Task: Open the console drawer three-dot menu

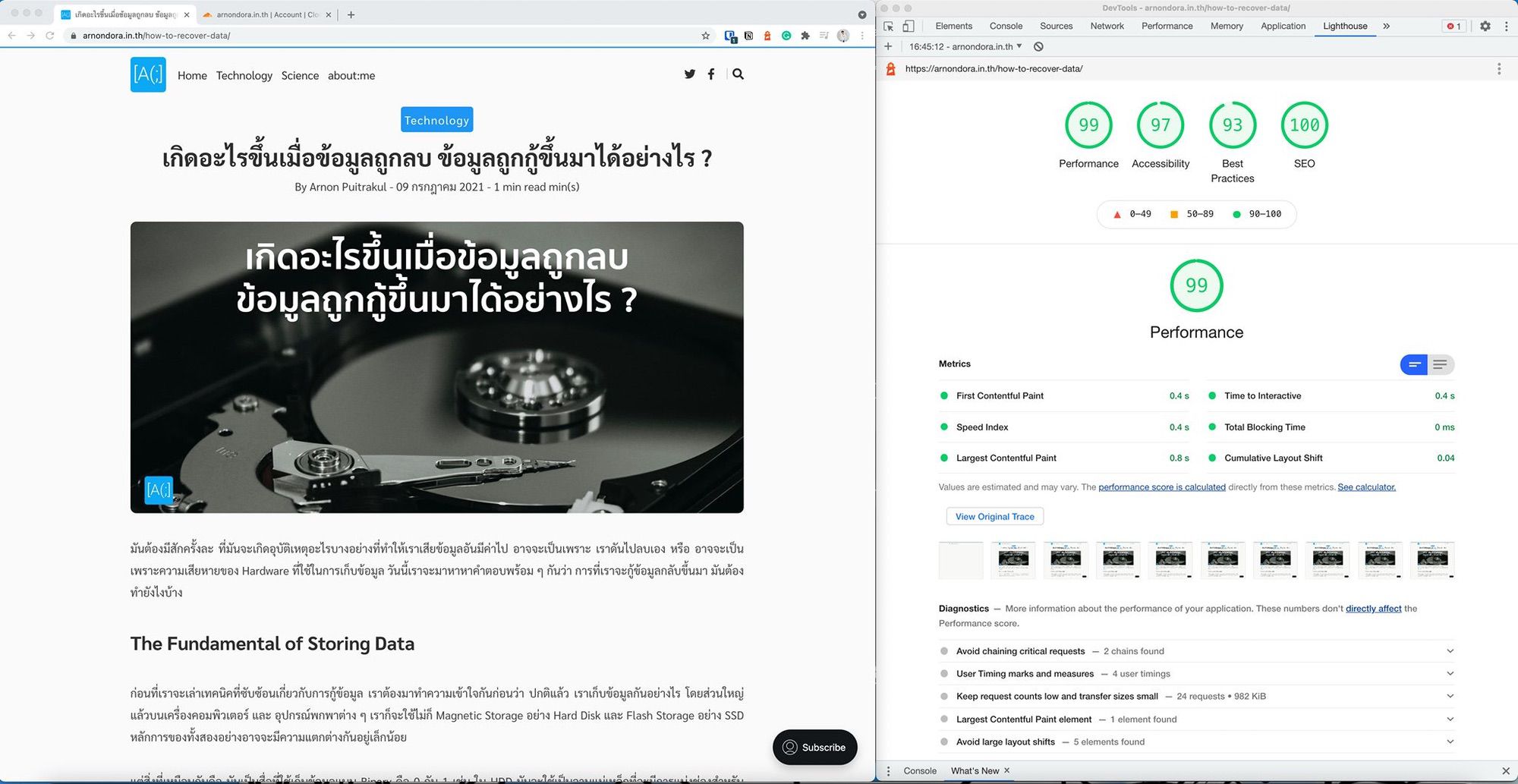Action: (888, 771)
